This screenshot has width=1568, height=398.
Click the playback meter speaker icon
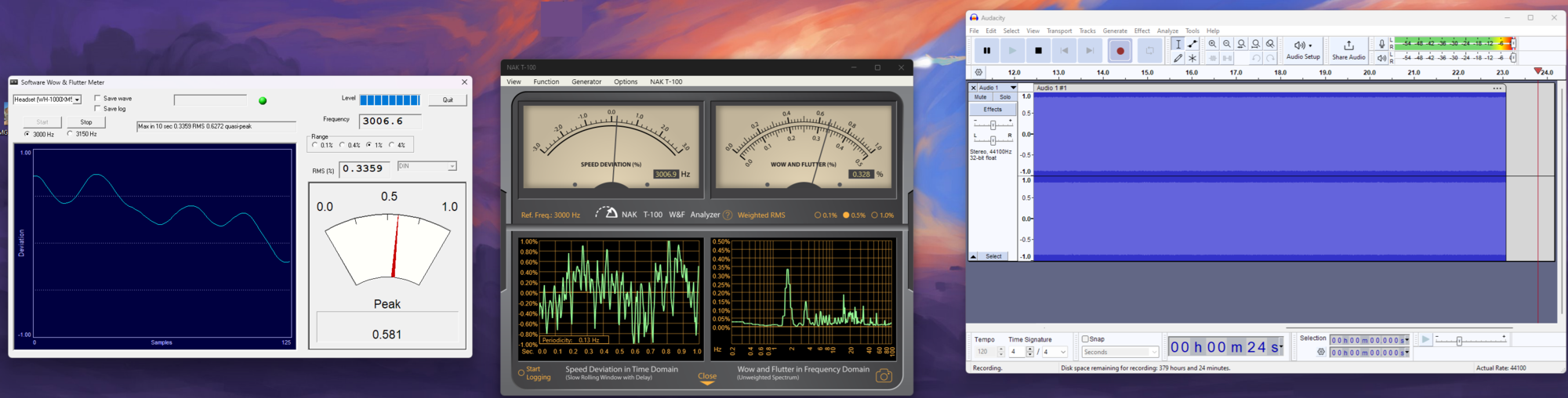1382,58
